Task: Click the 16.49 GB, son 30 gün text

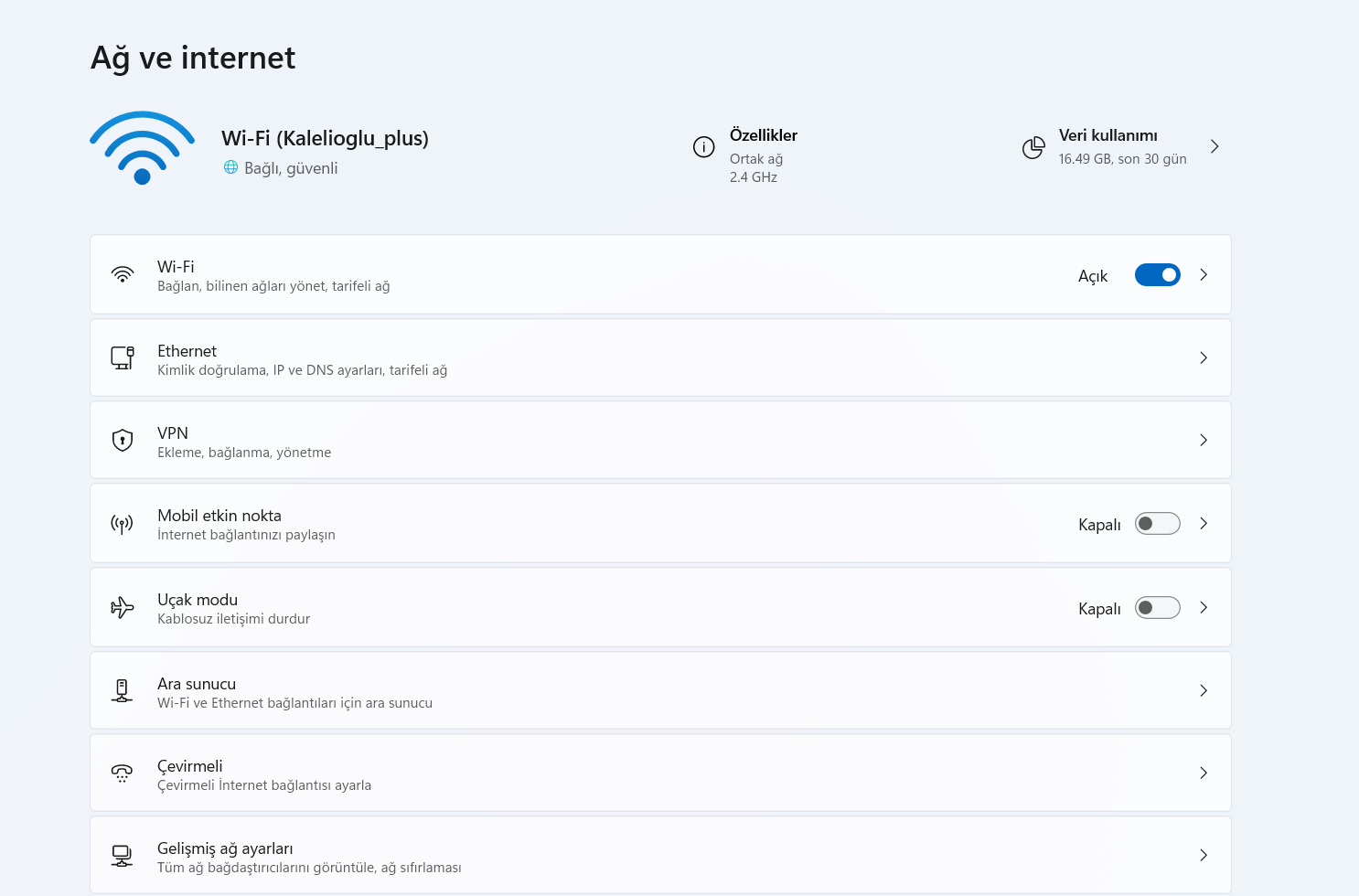Action: coord(1123,159)
